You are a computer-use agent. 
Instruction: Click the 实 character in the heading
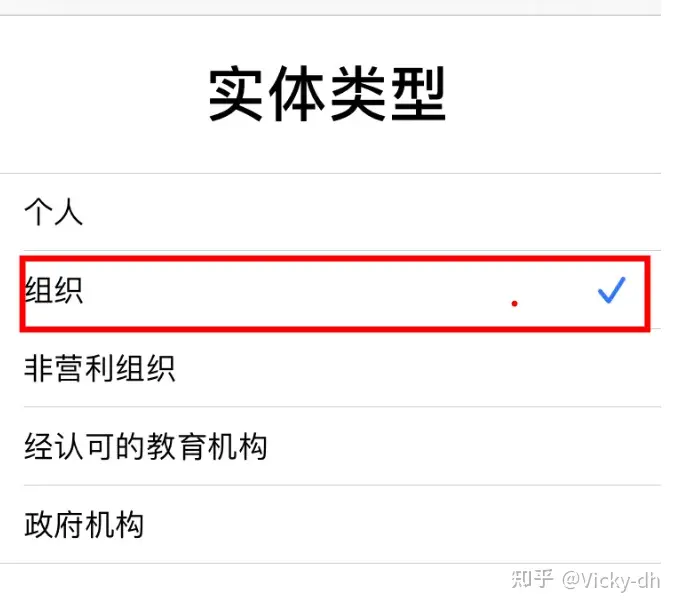237,96
